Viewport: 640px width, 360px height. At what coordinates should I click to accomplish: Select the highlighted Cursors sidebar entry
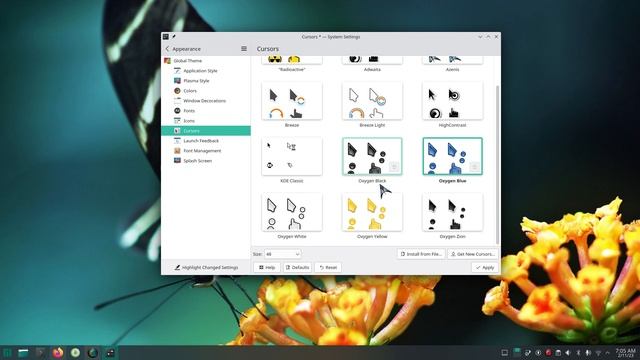tap(206, 131)
